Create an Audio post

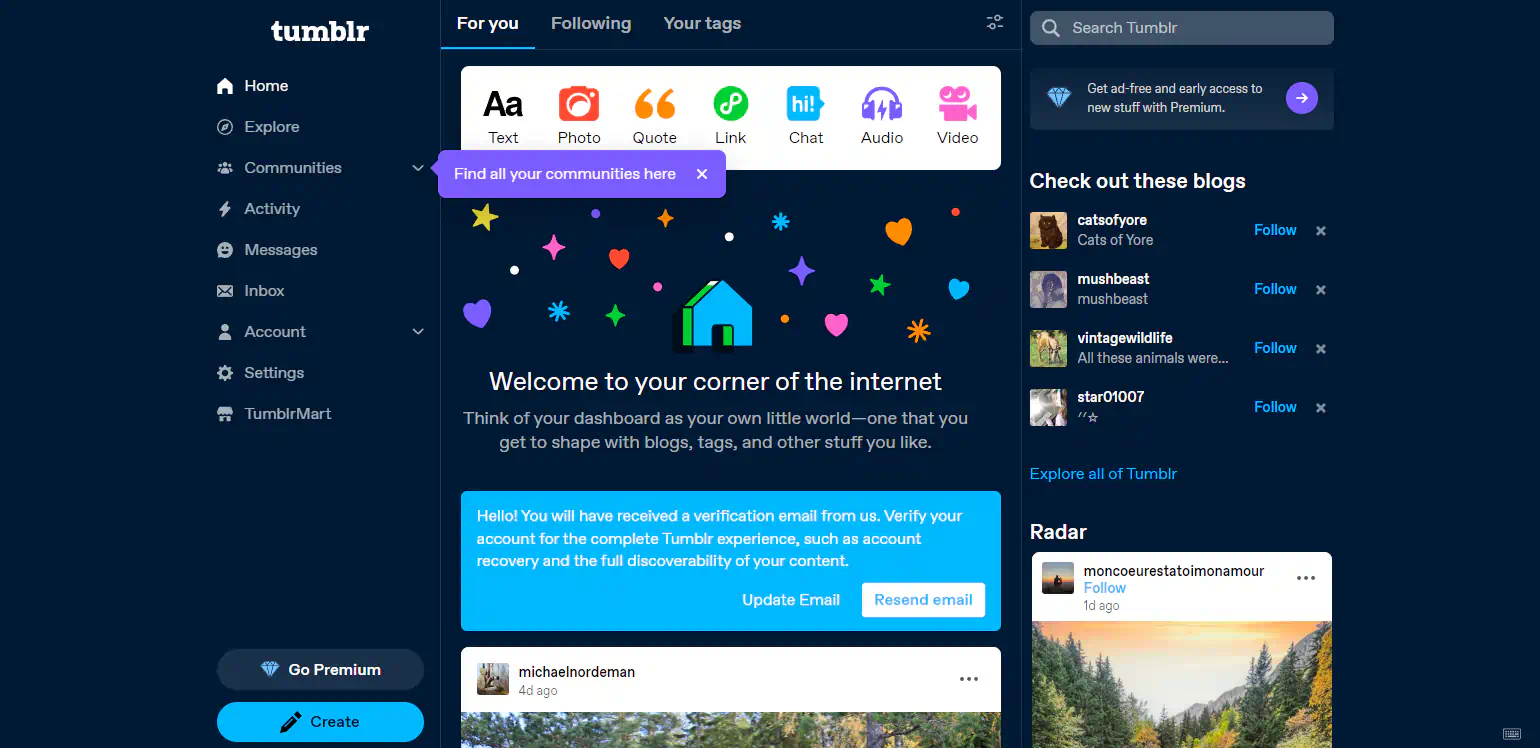click(x=881, y=113)
